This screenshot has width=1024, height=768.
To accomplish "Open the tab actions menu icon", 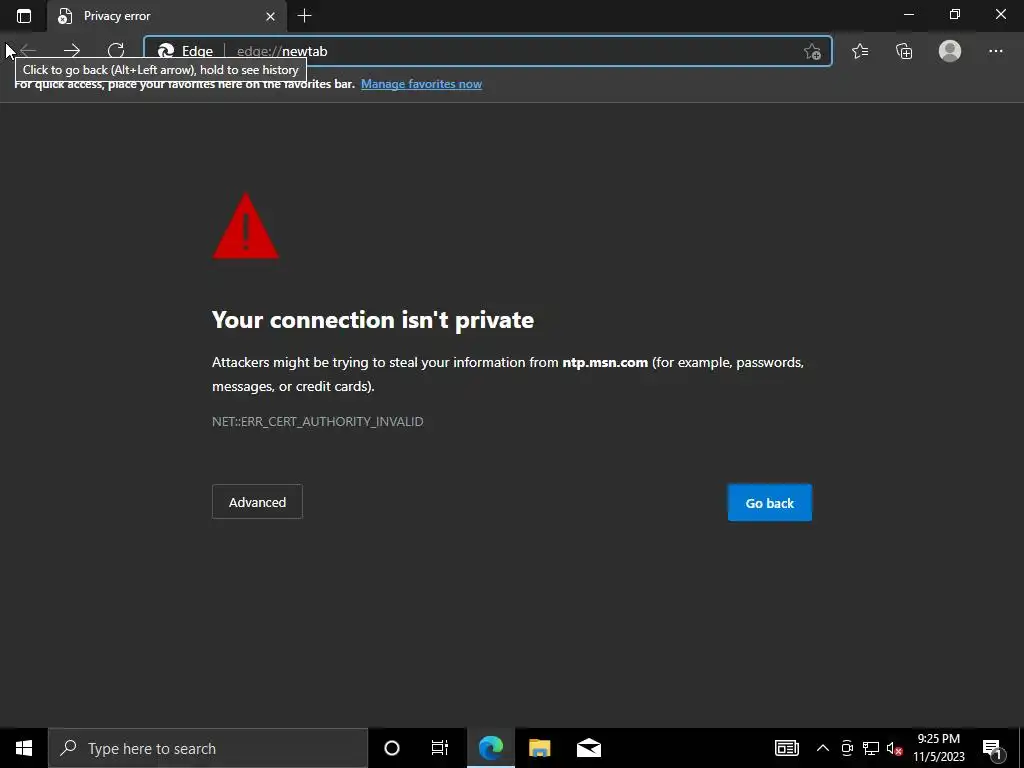I will [x=24, y=16].
